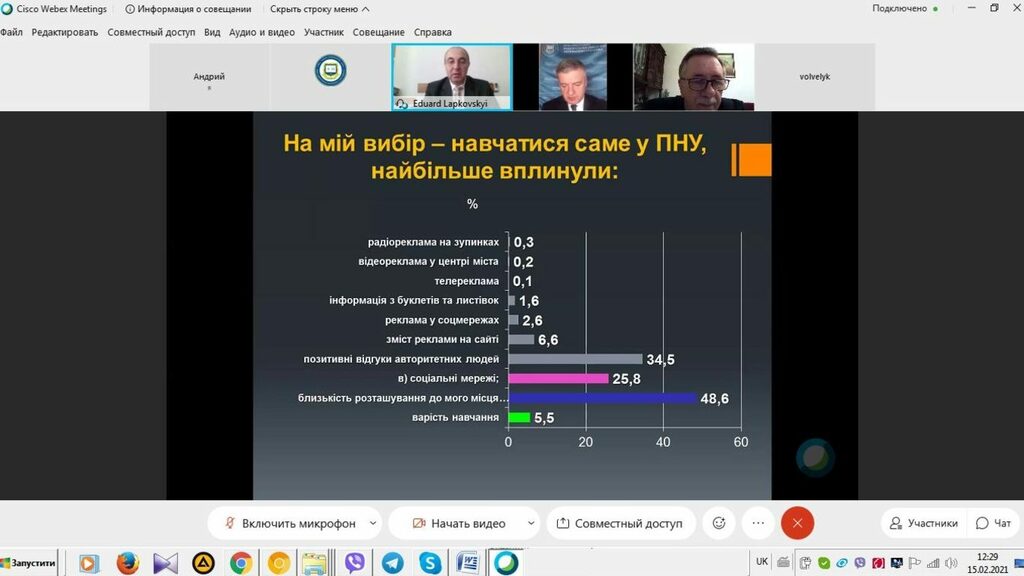Viewport: 1024px width, 576px height.
Task: Click Совместный доступ share button
Action: (x=619, y=523)
